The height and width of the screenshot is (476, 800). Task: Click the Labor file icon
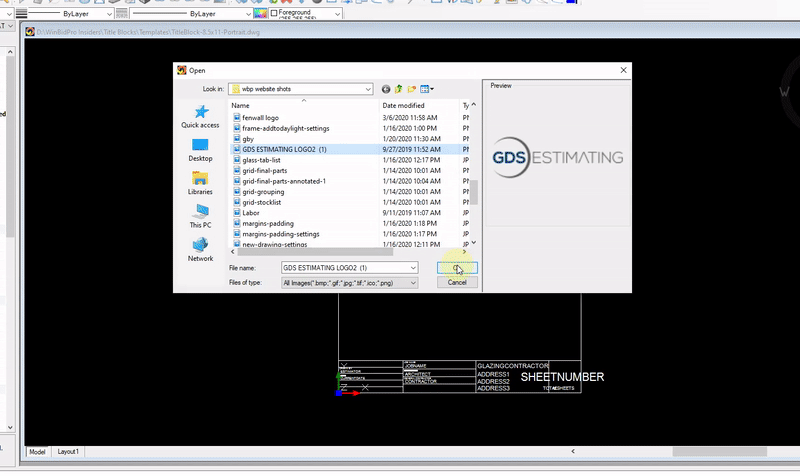(x=237, y=213)
